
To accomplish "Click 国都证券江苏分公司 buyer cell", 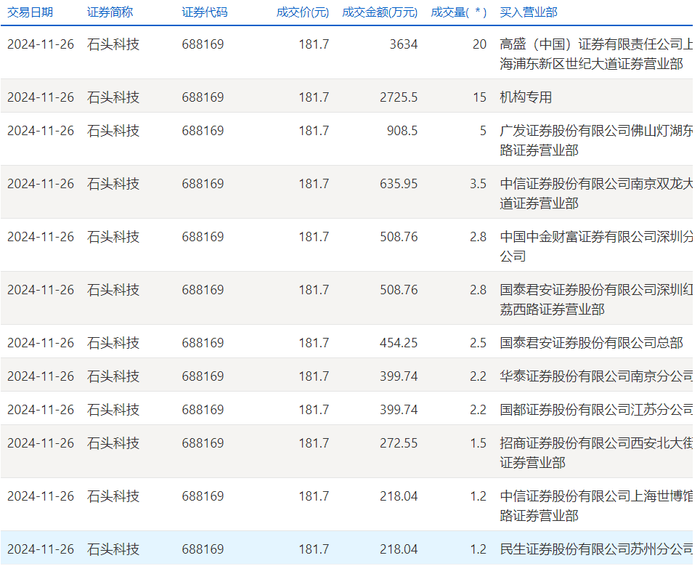I will point(596,410).
